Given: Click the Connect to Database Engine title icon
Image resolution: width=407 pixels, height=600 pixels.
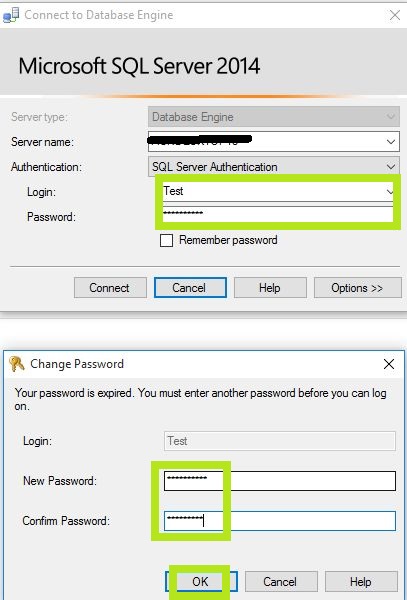Looking at the screenshot, I should tap(11, 15).
